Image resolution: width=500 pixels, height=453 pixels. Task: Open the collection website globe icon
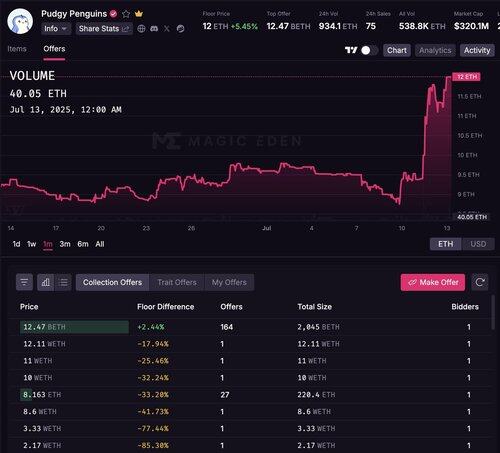tap(141, 29)
